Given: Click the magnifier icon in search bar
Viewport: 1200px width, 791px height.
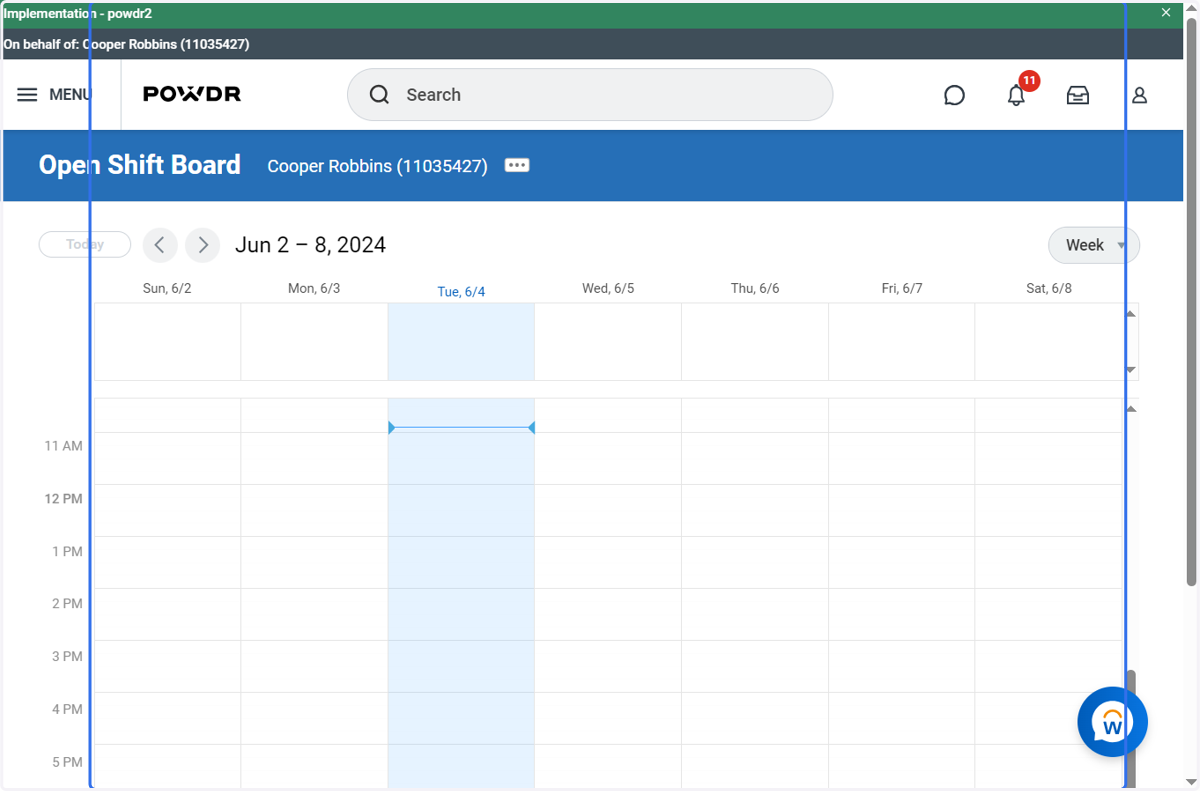Looking at the screenshot, I should pyautogui.click(x=379, y=95).
